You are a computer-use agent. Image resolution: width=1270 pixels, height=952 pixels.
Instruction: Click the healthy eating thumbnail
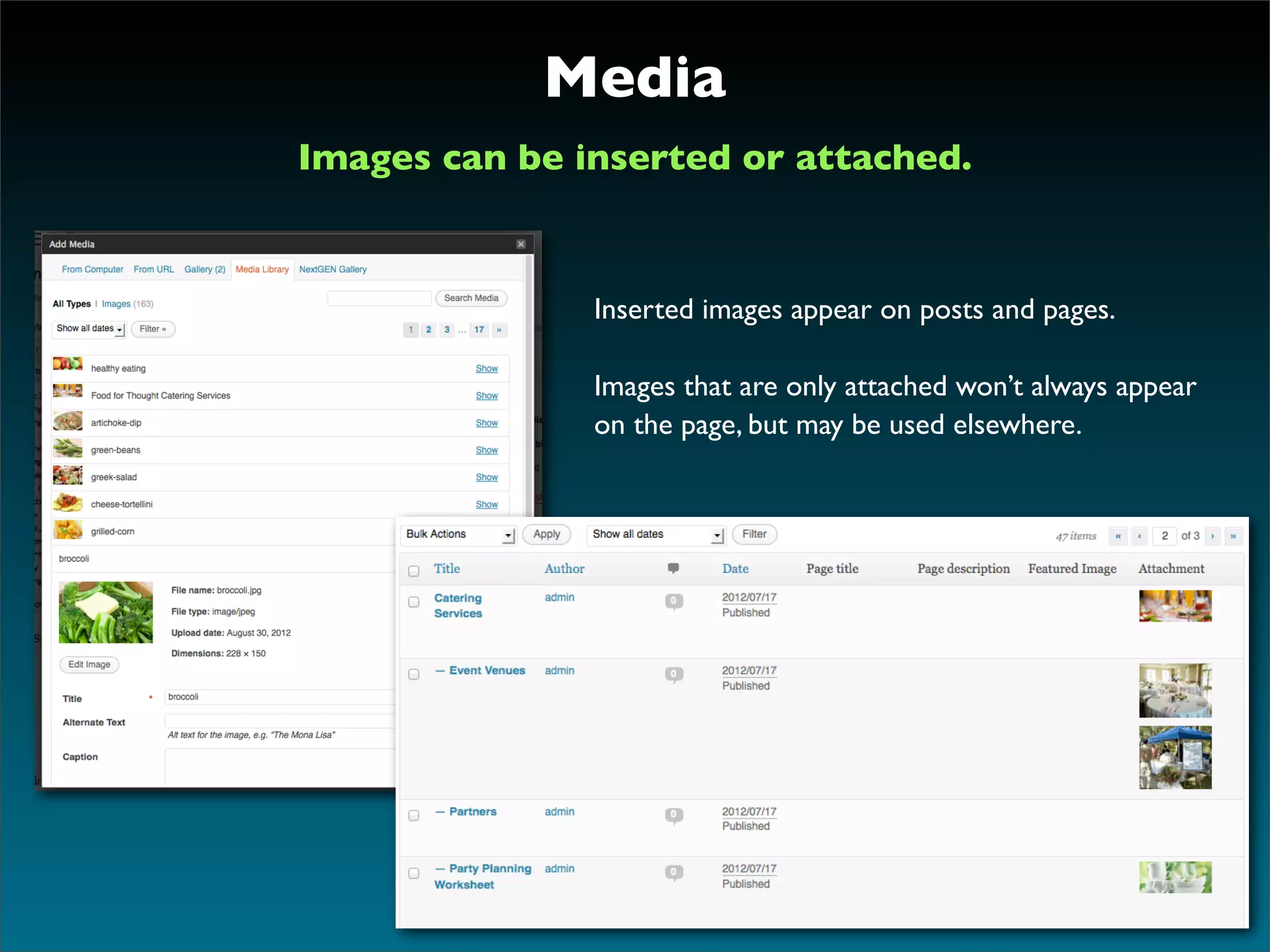(68, 364)
